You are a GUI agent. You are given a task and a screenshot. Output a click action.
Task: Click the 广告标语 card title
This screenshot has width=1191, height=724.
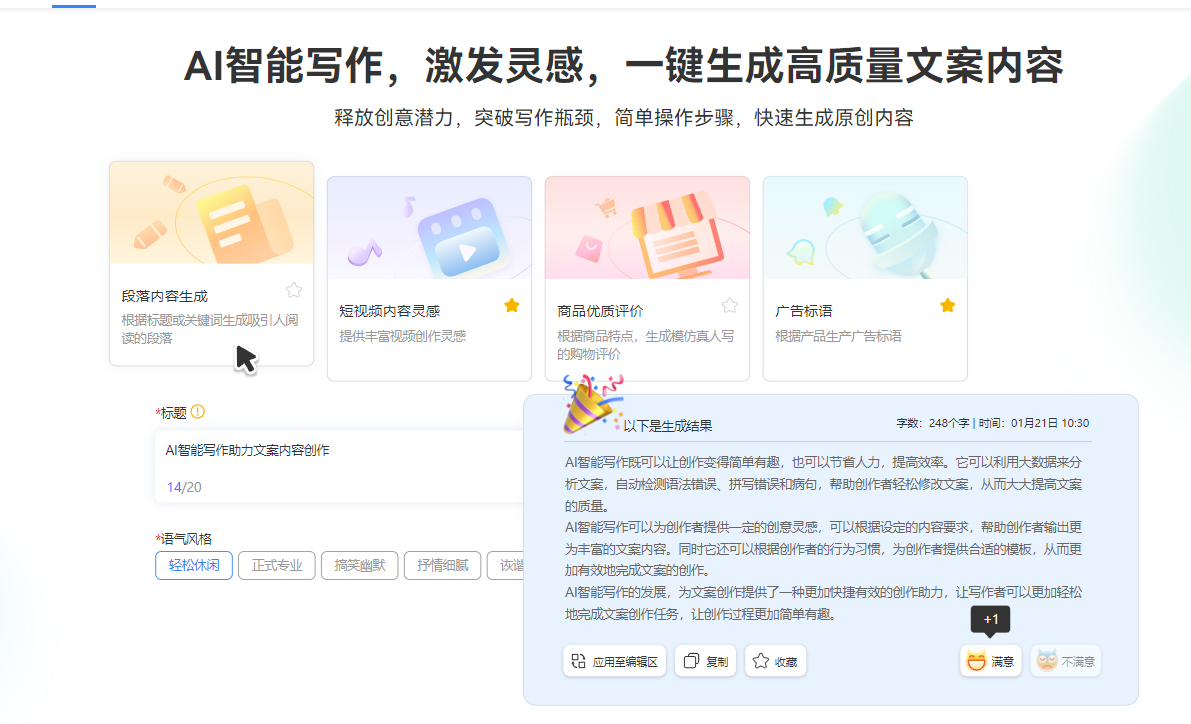(804, 311)
